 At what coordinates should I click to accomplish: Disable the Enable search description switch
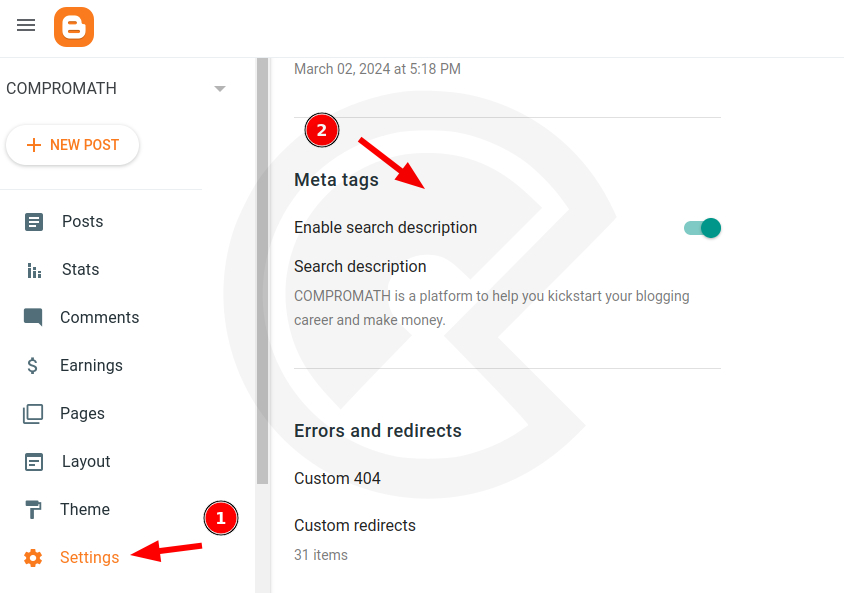point(702,228)
